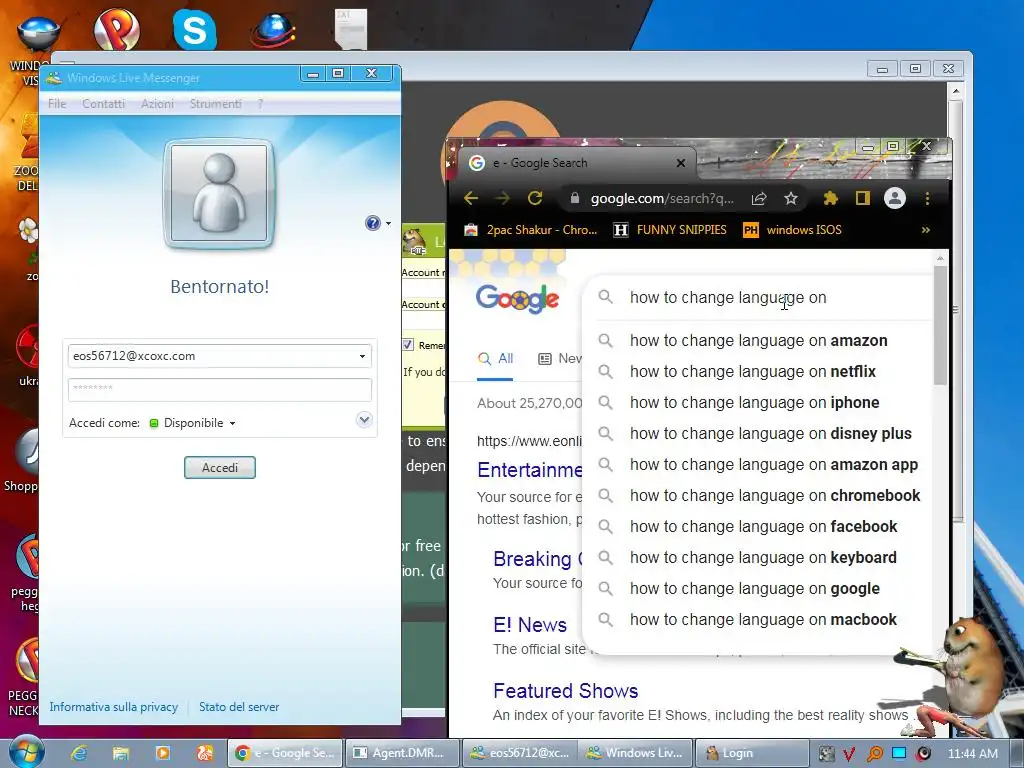Click the Chrome page vertical scrollbar

pyautogui.click(x=940, y=327)
